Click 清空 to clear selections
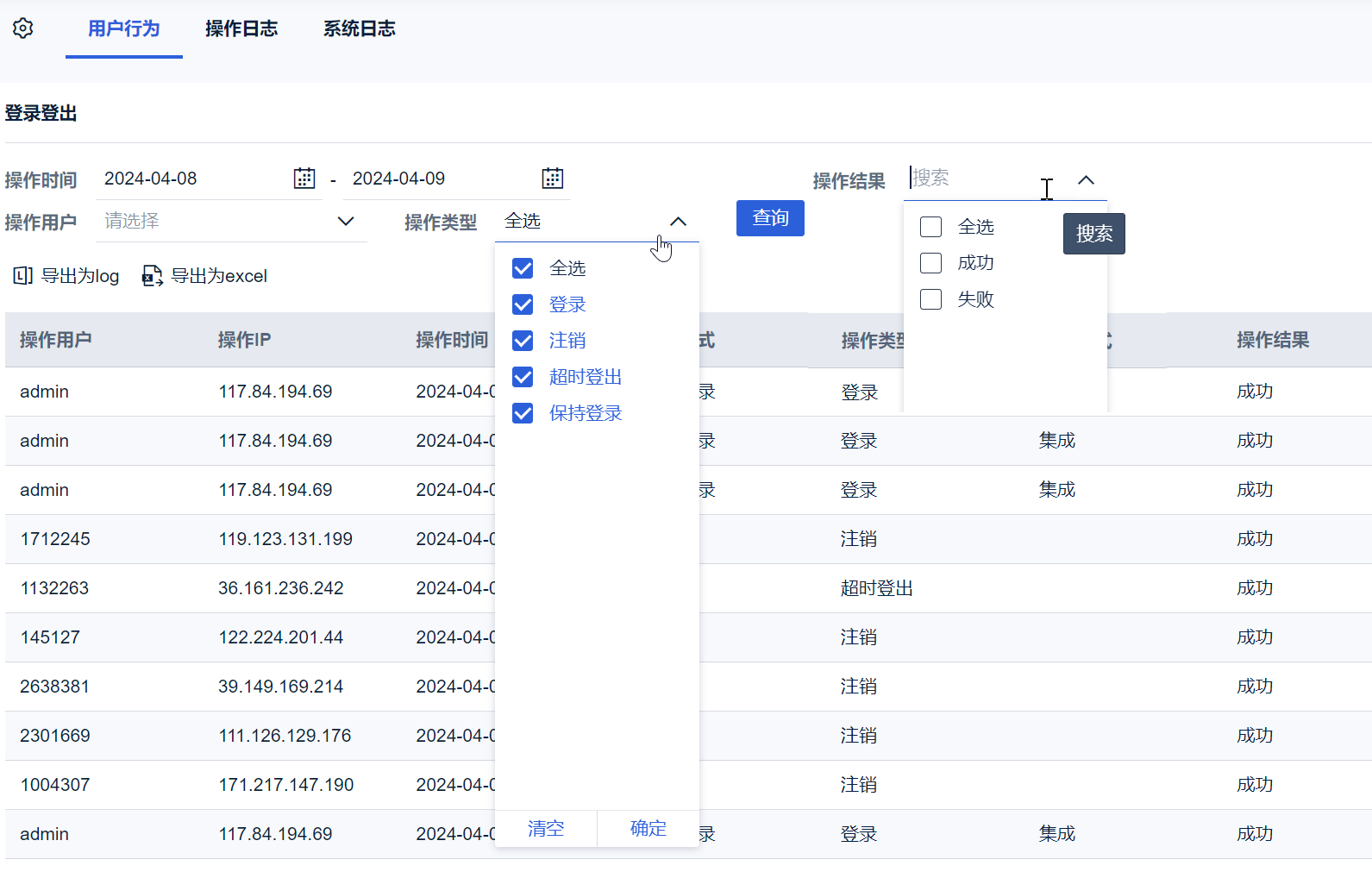 click(x=546, y=829)
